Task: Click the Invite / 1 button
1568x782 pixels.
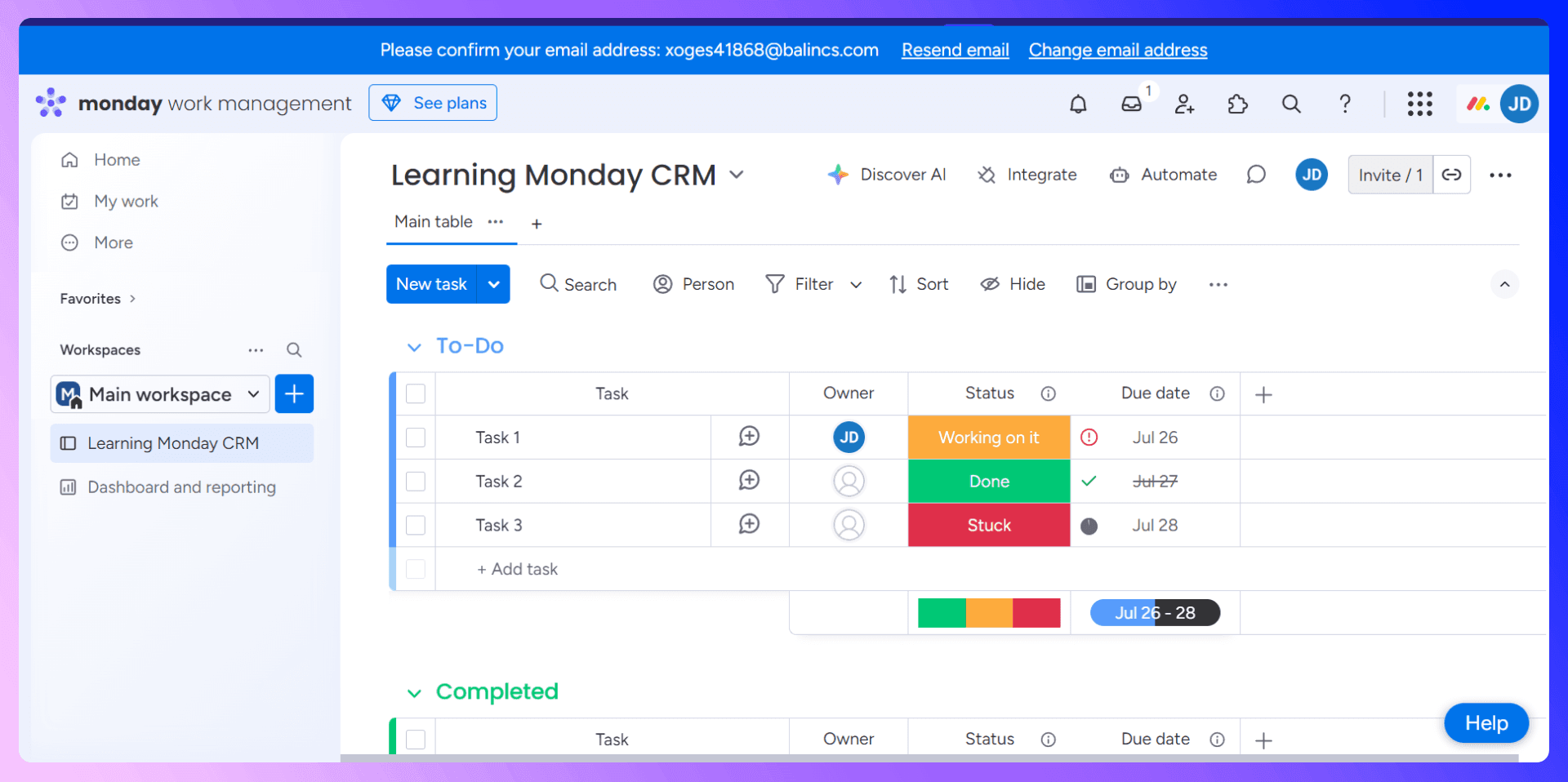Action: [x=1391, y=175]
